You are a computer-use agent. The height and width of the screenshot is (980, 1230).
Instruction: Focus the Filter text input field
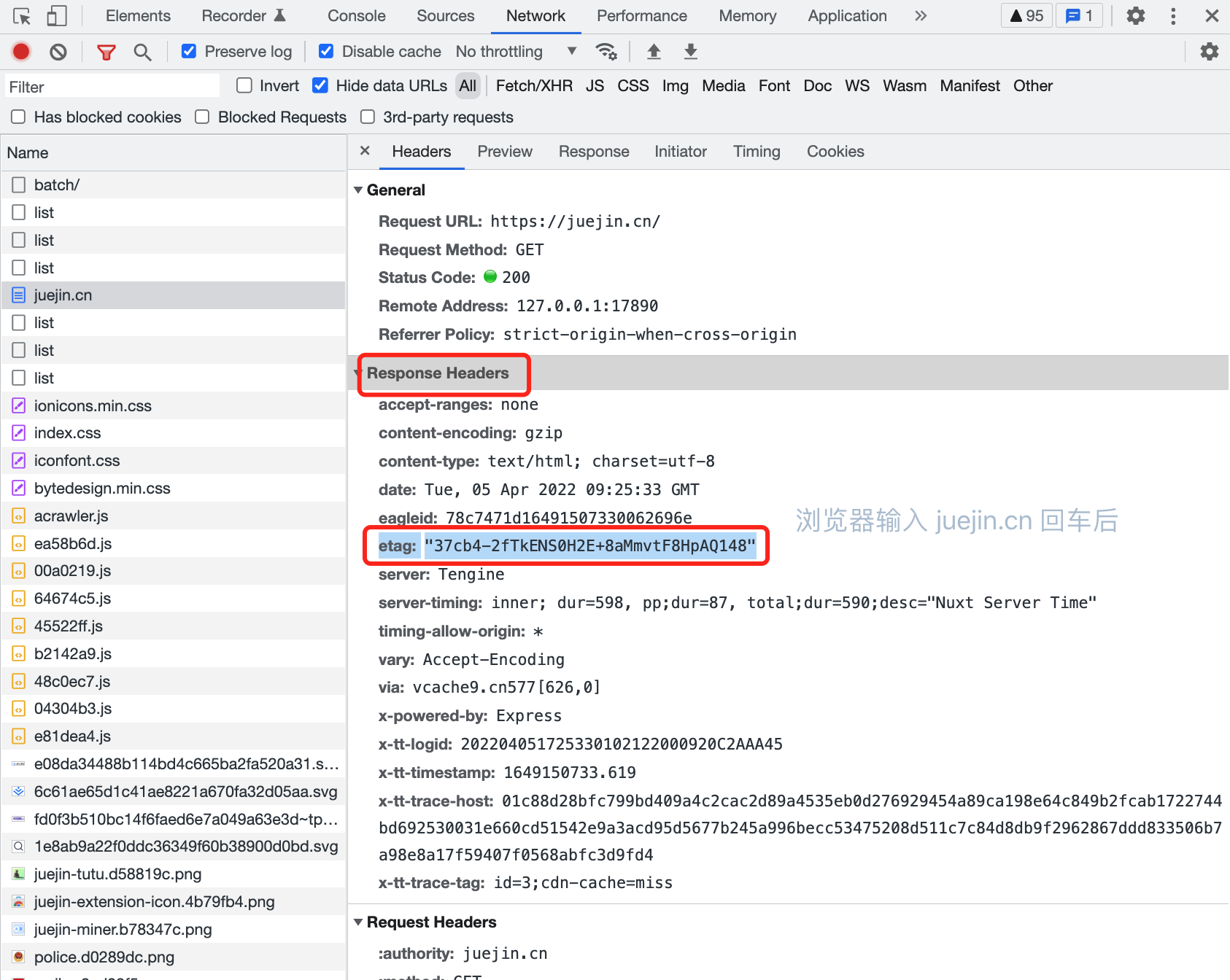coord(112,86)
